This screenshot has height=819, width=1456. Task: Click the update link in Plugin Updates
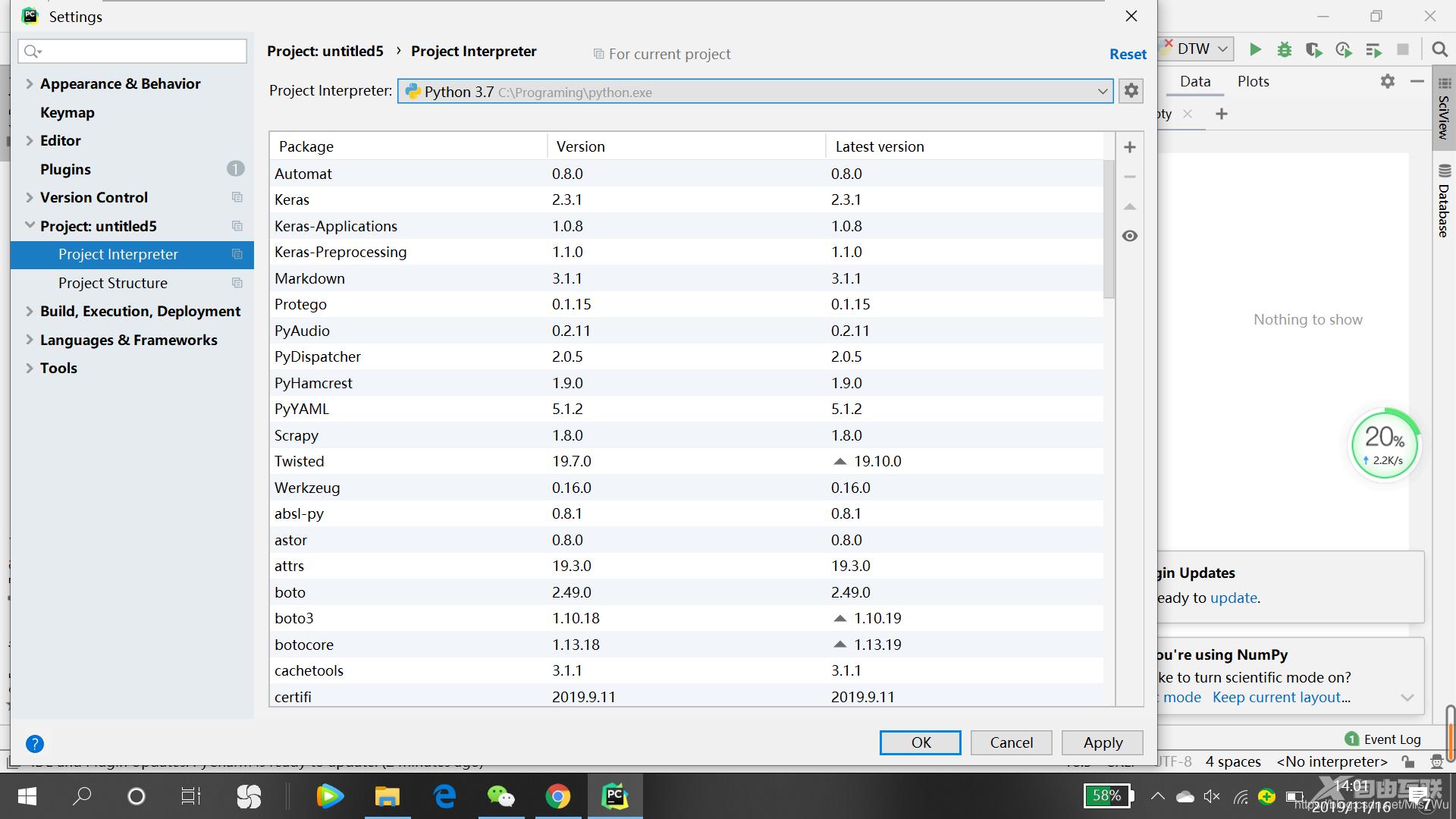(x=1234, y=598)
